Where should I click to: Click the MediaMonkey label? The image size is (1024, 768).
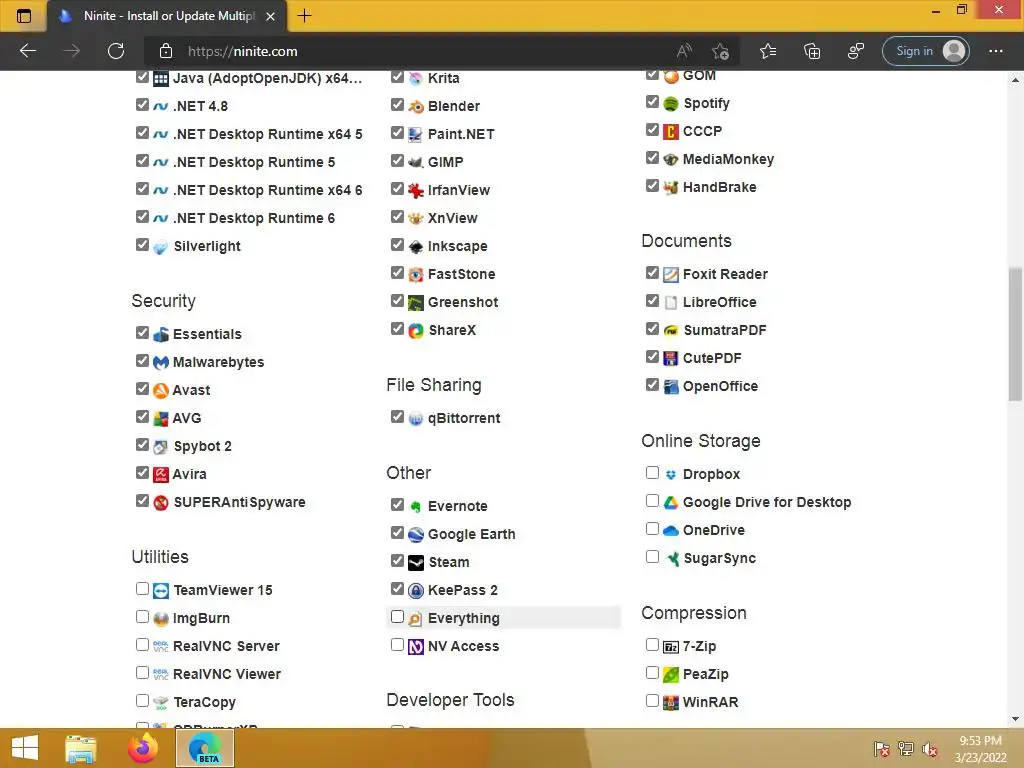[x=728, y=159]
